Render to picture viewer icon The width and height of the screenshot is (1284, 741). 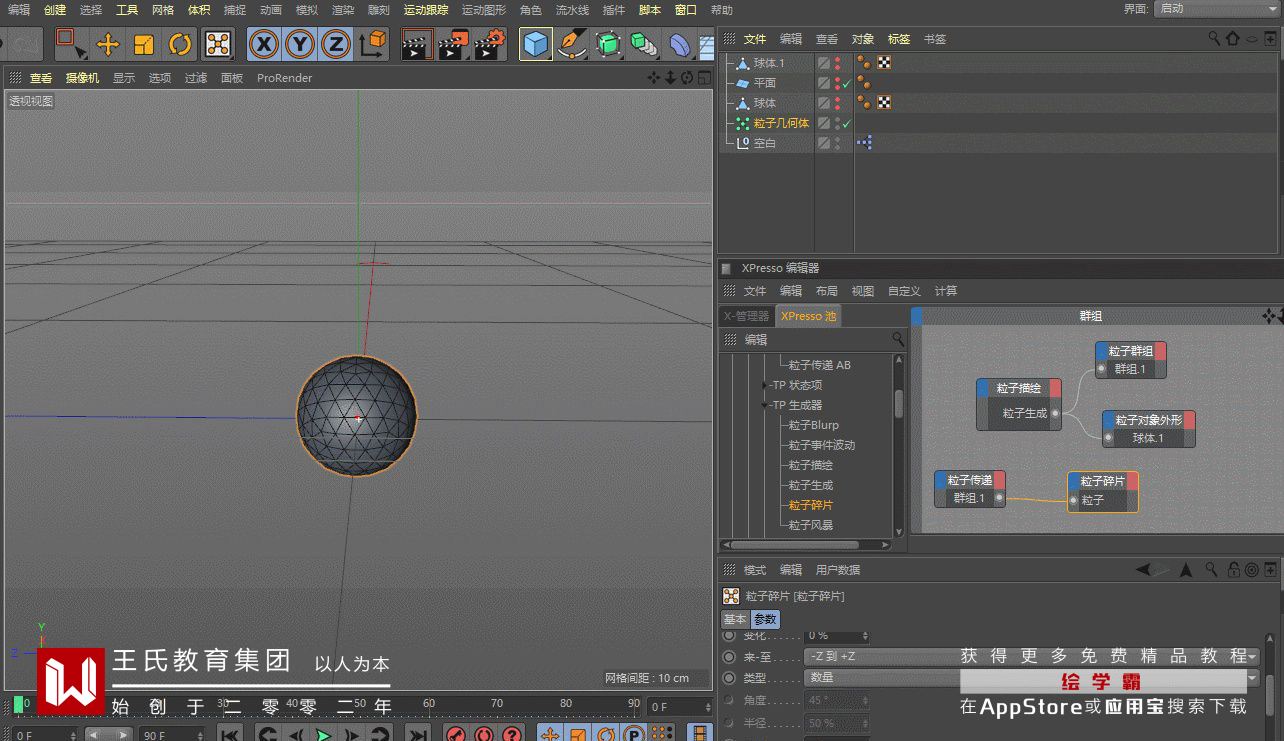(453, 44)
